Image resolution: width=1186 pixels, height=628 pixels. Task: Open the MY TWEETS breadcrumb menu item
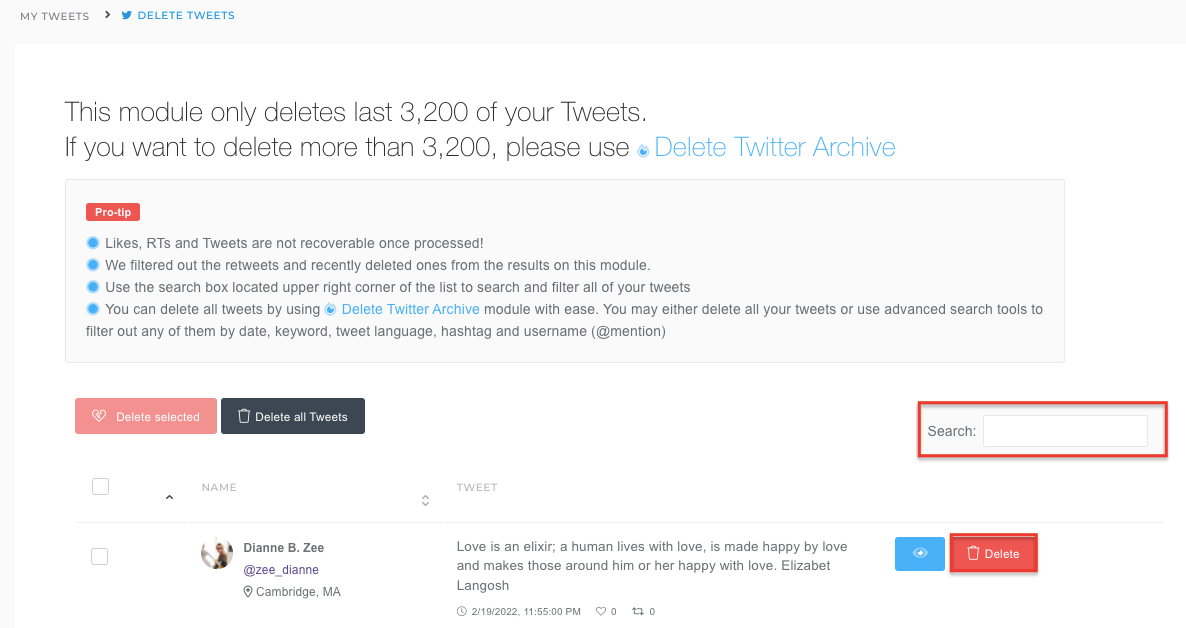pyautogui.click(x=54, y=16)
